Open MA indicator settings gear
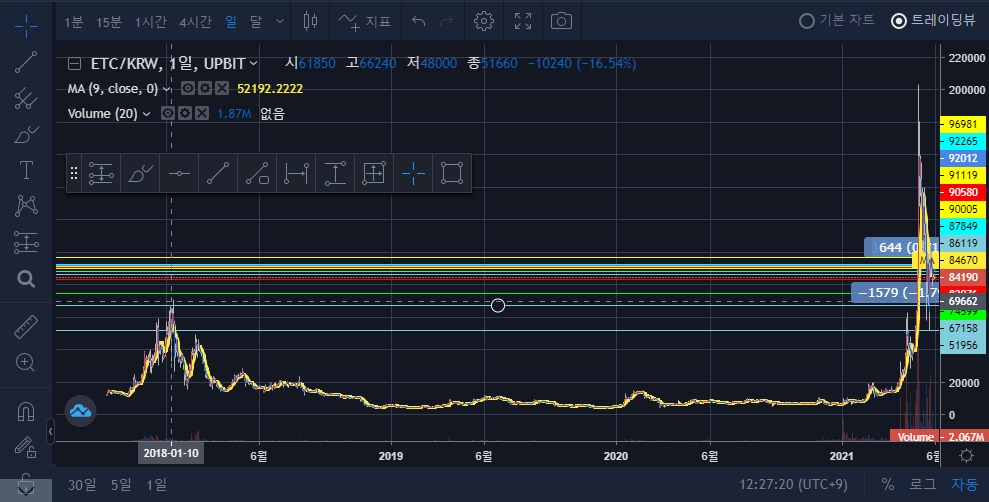Image resolution: width=989 pixels, height=502 pixels. (x=204, y=88)
